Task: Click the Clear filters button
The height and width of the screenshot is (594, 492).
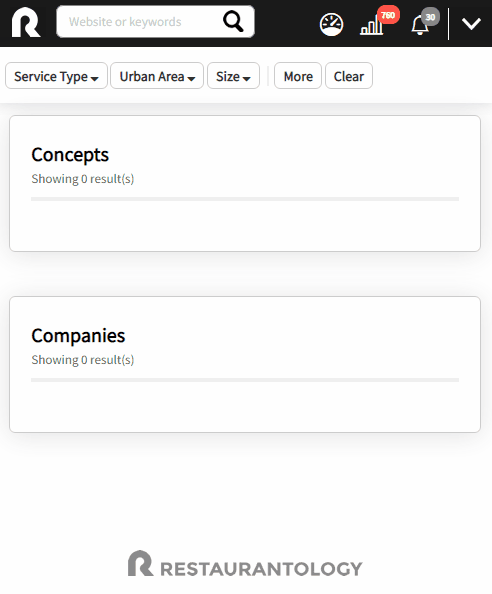Action: 349,76
